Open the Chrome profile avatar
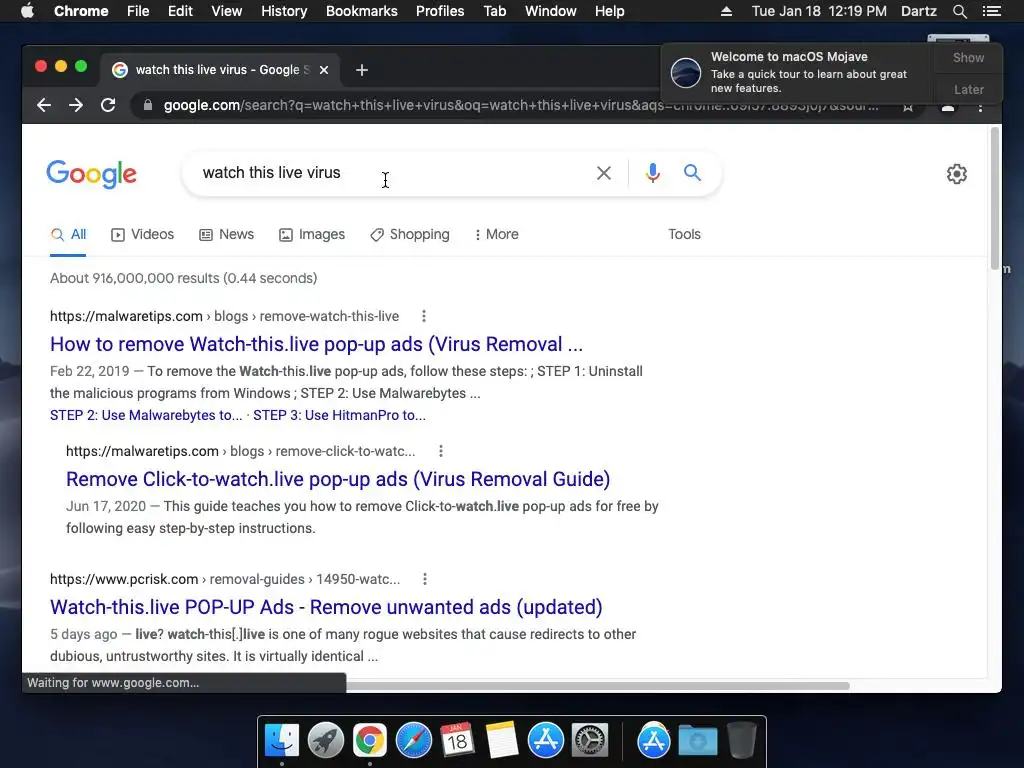The height and width of the screenshot is (768, 1024). (x=948, y=107)
